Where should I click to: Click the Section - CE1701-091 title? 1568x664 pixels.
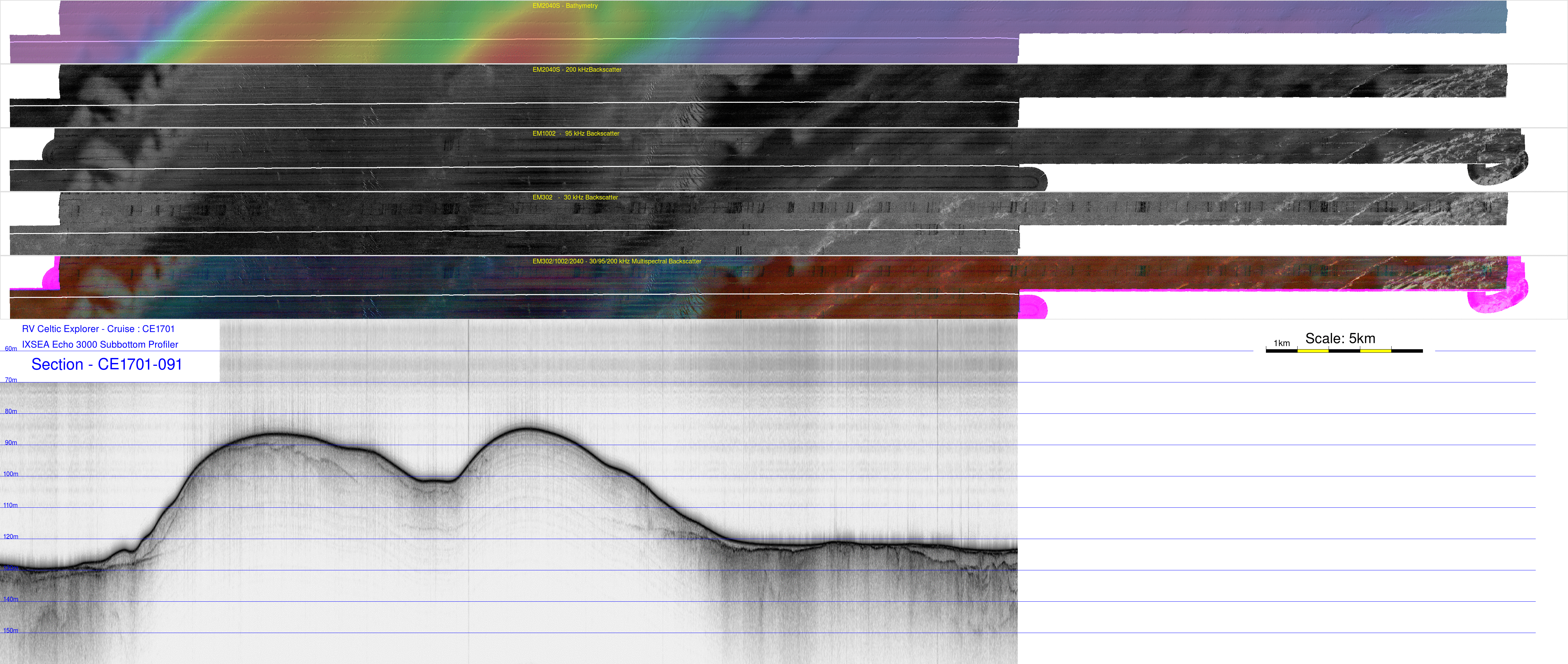point(107,365)
